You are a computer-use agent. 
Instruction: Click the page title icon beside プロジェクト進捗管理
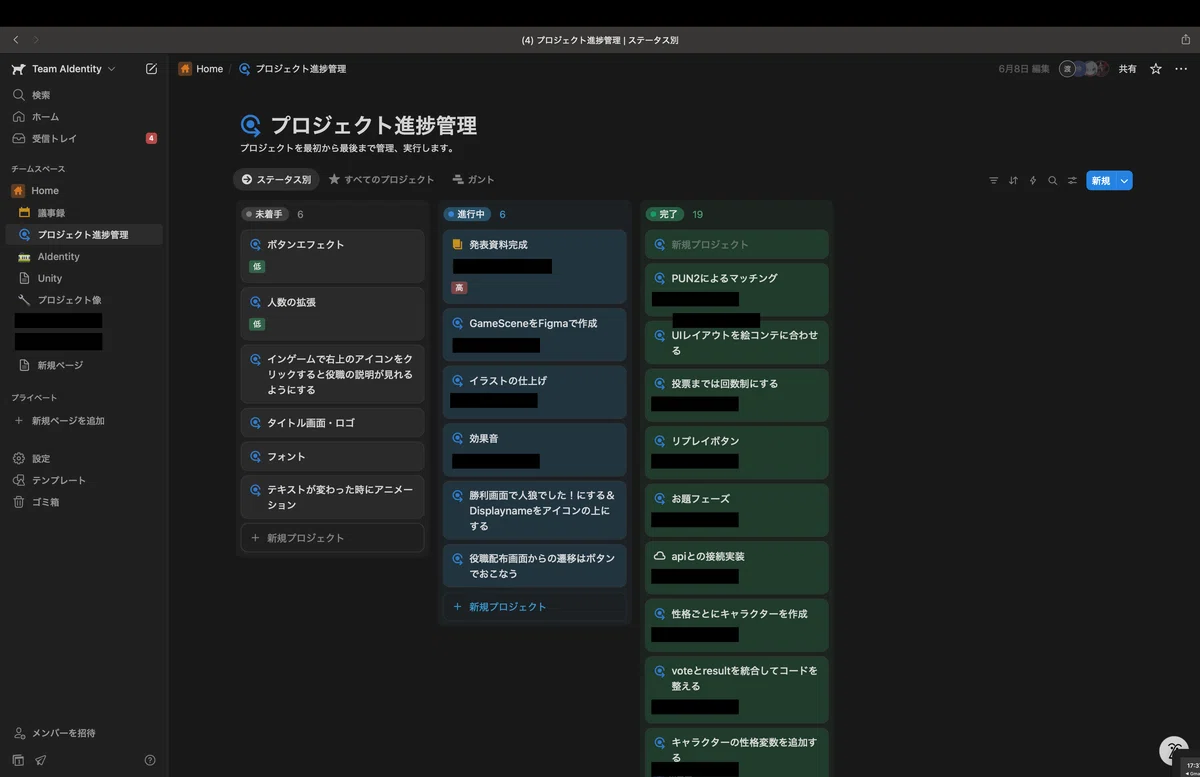251,126
